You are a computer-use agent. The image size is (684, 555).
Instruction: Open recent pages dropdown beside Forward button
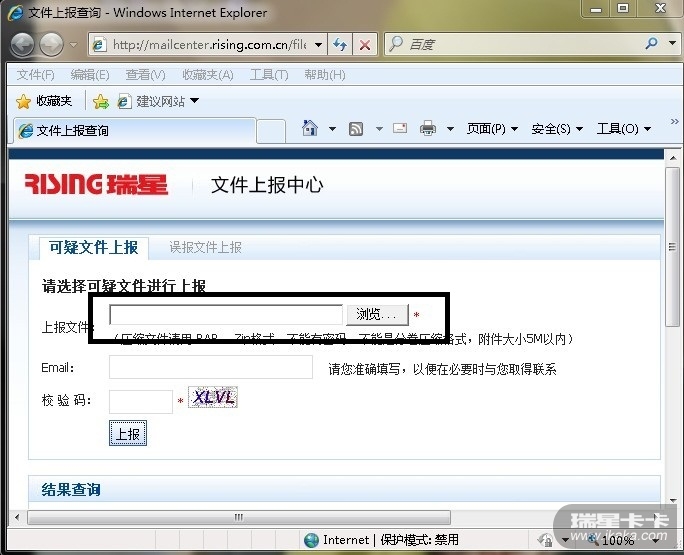(73, 45)
